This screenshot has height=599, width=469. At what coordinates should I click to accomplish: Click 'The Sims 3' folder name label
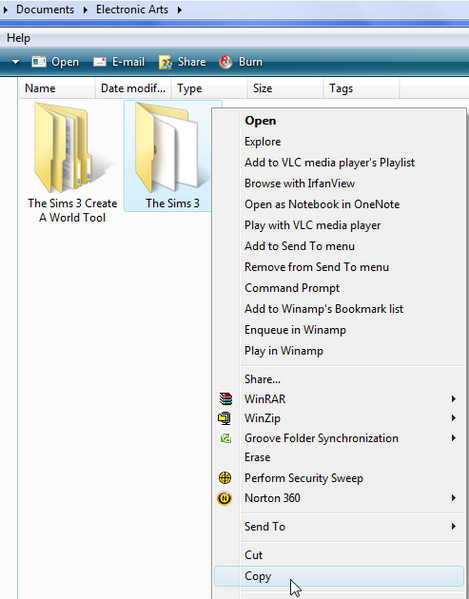[172, 203]
